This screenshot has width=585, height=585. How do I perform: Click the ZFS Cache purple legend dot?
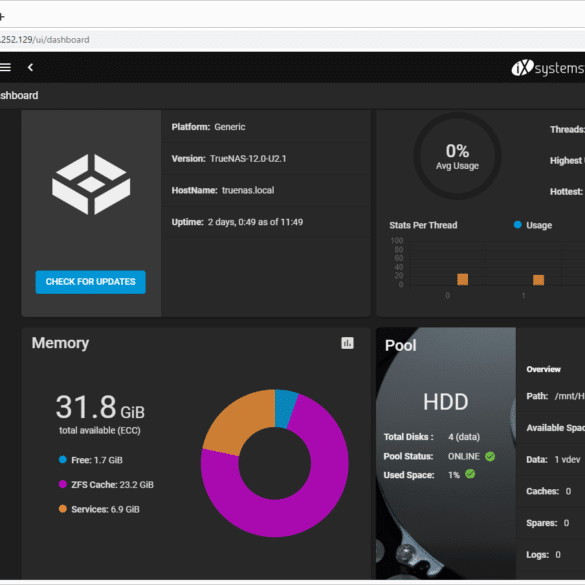click(x=63, y=484)
